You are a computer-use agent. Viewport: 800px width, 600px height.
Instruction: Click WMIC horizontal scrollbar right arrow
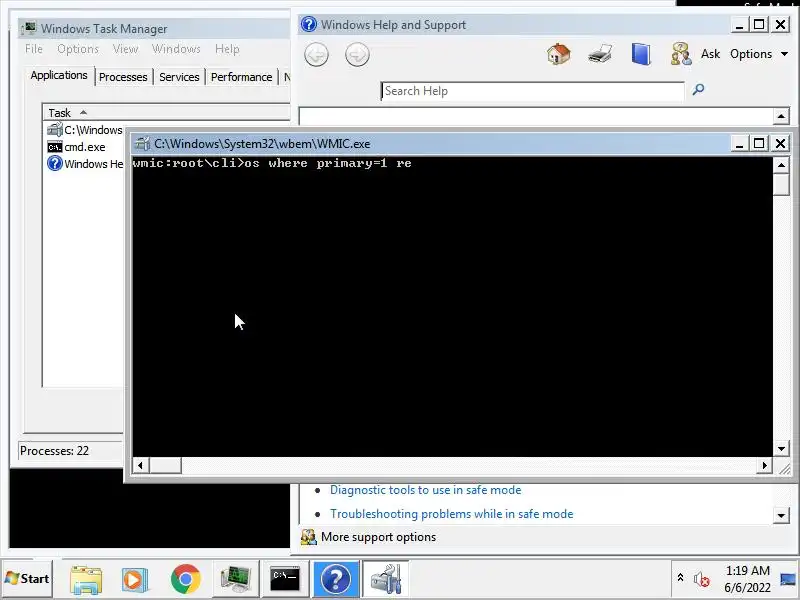[x=764, y=465]
